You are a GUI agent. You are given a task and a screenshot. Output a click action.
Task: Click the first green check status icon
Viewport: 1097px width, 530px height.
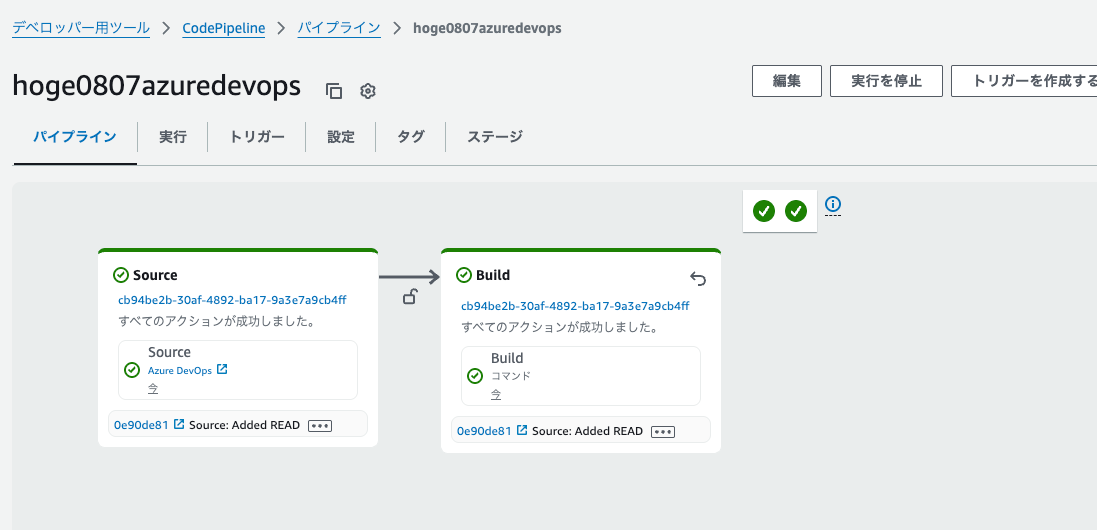tap(764, 210)
